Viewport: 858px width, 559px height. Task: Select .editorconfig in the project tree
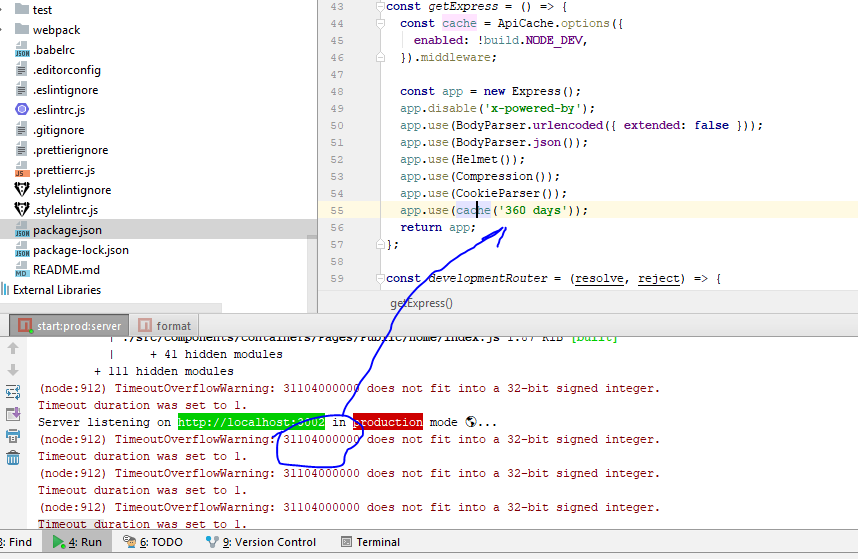67,69
